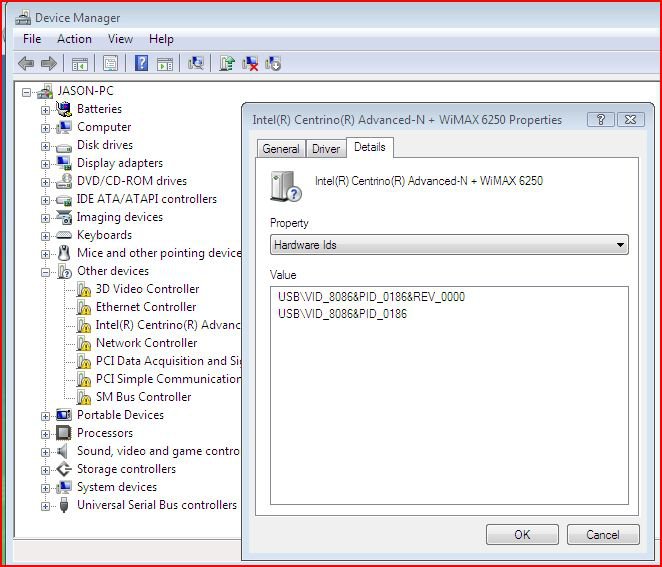Expand the Portable Devices node

(x=45, y=416)
